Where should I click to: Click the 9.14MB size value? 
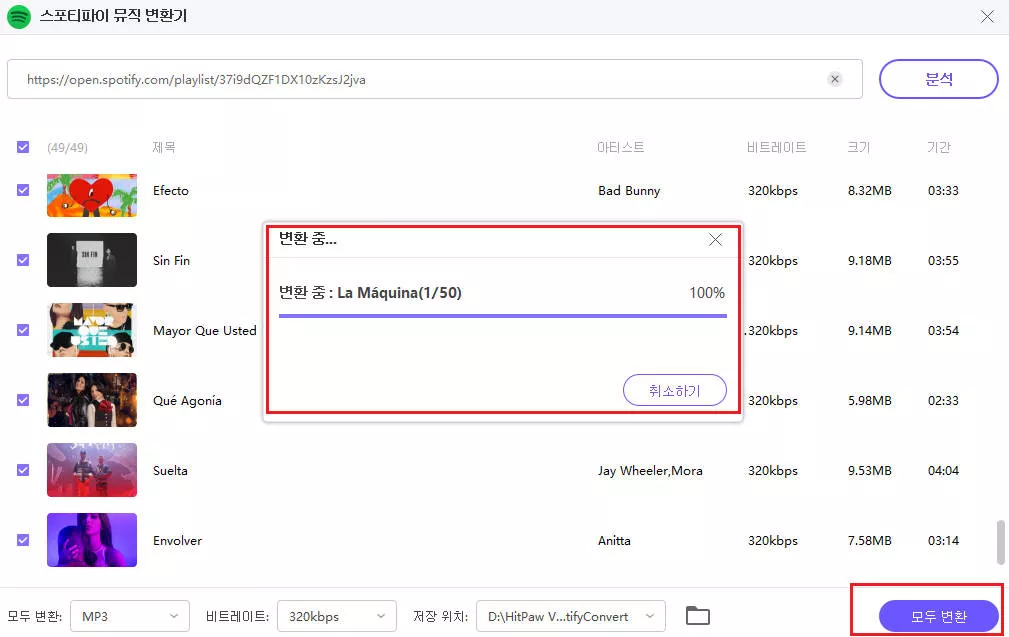[869, 330]
